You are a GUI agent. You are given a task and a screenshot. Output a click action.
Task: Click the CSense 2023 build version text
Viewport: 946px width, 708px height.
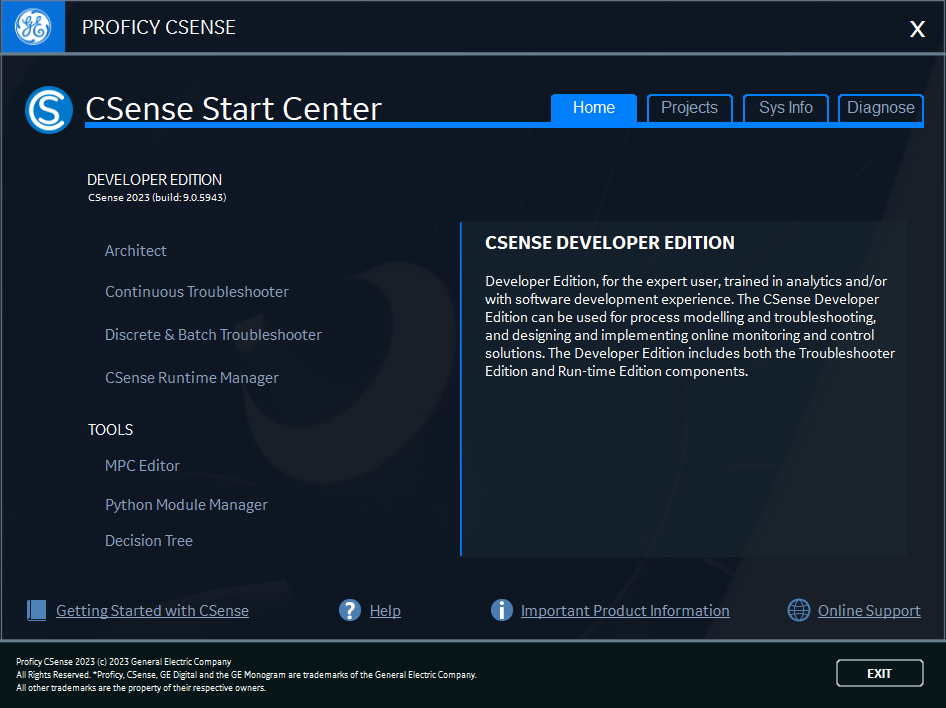point(157,198)
